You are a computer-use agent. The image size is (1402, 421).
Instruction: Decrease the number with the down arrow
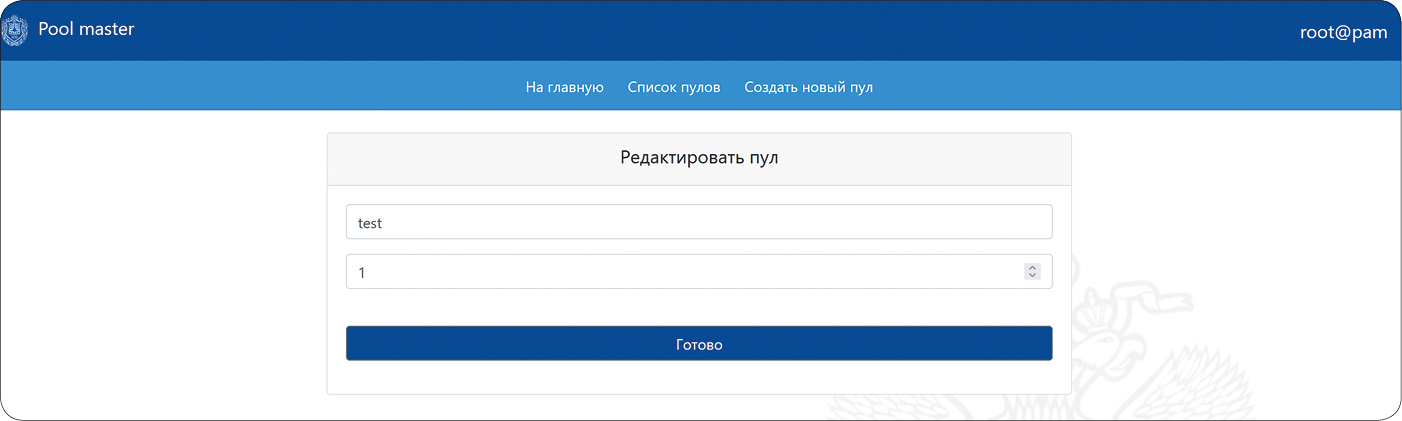click(1032, 276)
